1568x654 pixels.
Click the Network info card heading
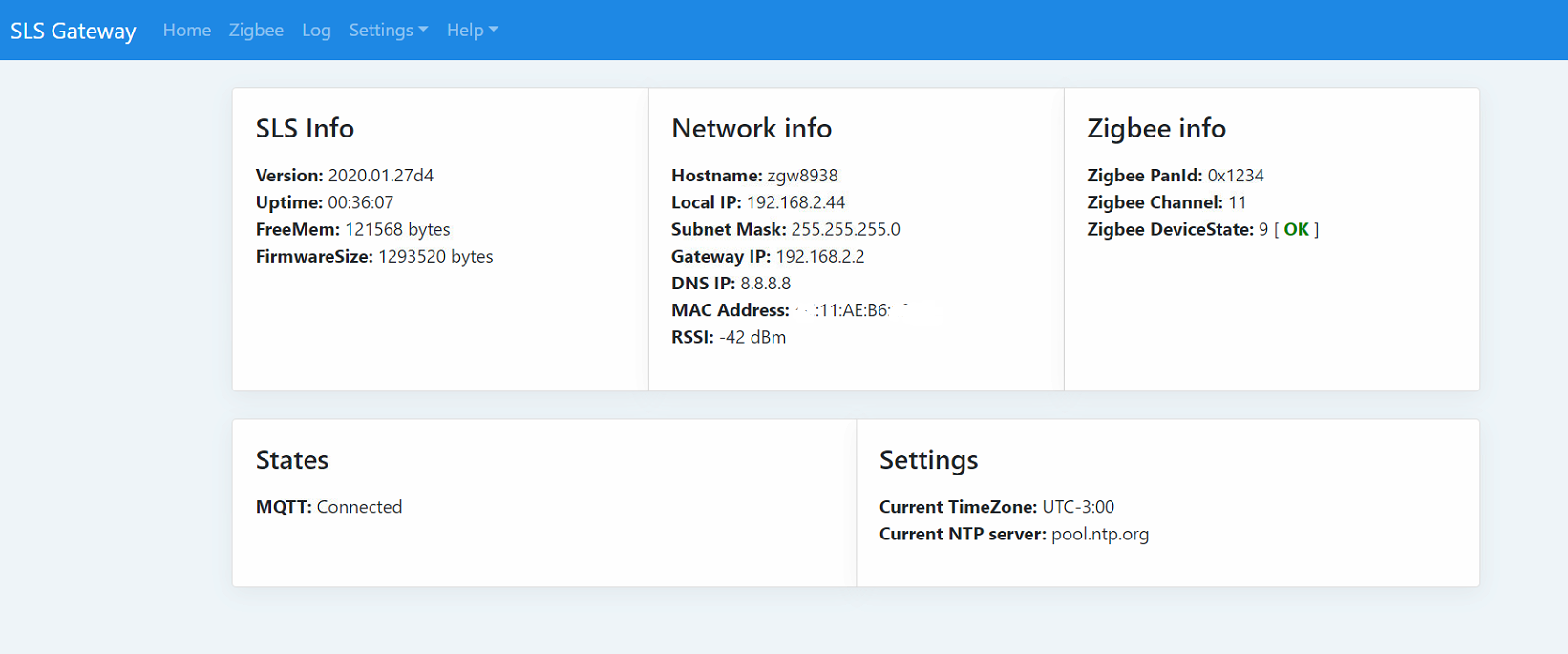751,128
